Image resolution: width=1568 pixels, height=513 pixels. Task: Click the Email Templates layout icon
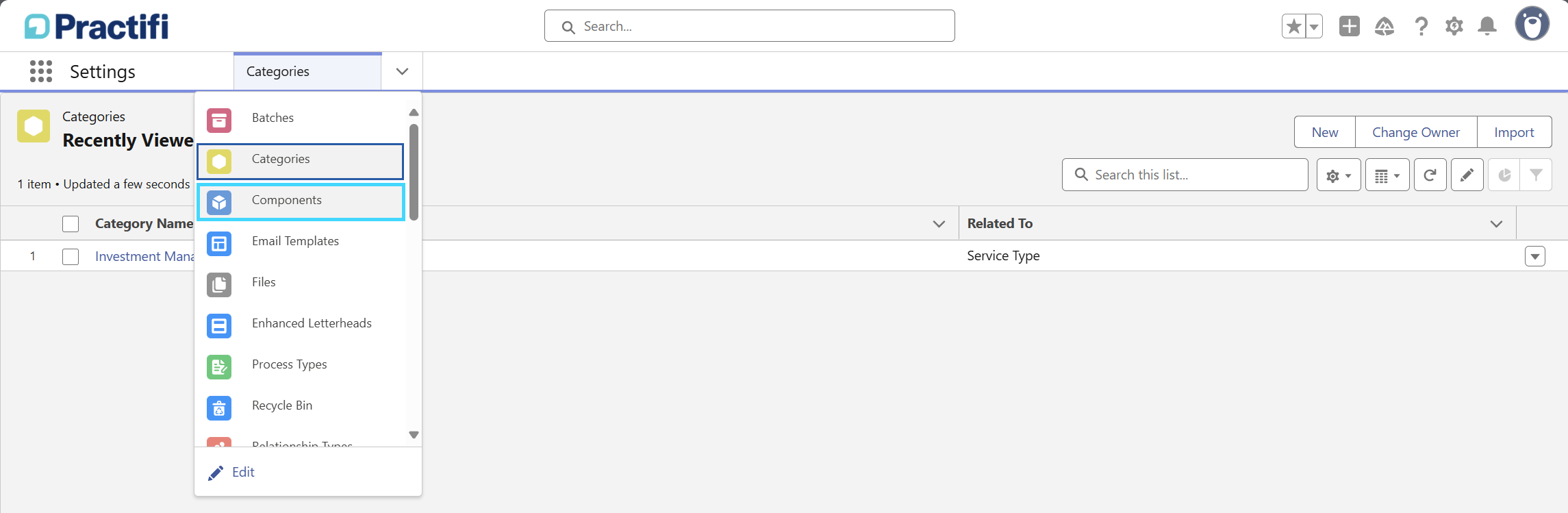[219, 244]
